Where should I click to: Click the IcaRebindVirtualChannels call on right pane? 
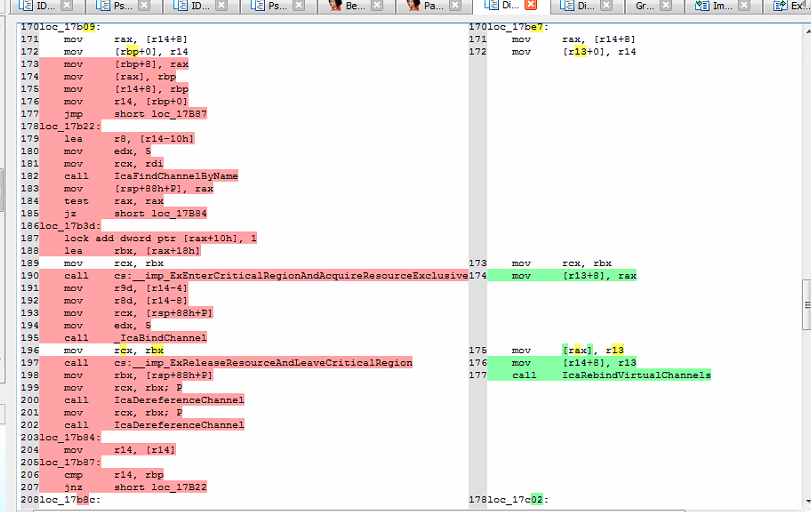636,375
